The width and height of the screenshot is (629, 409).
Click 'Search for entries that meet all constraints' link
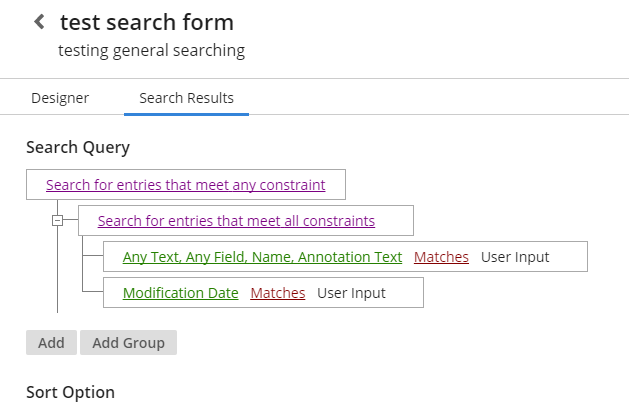(236, 221)
